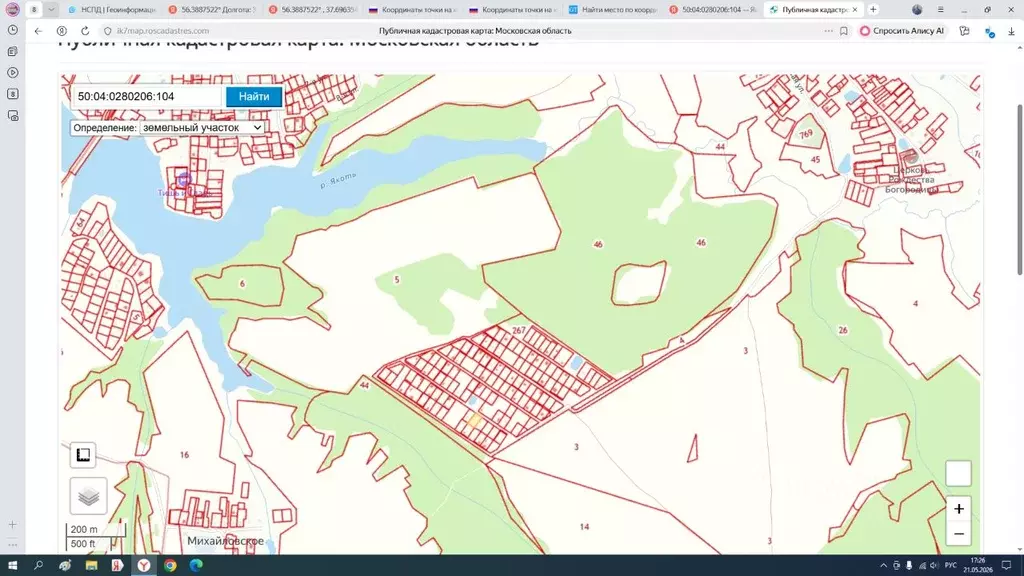
Task: Open a new browser tab
Action: (873, 10)
